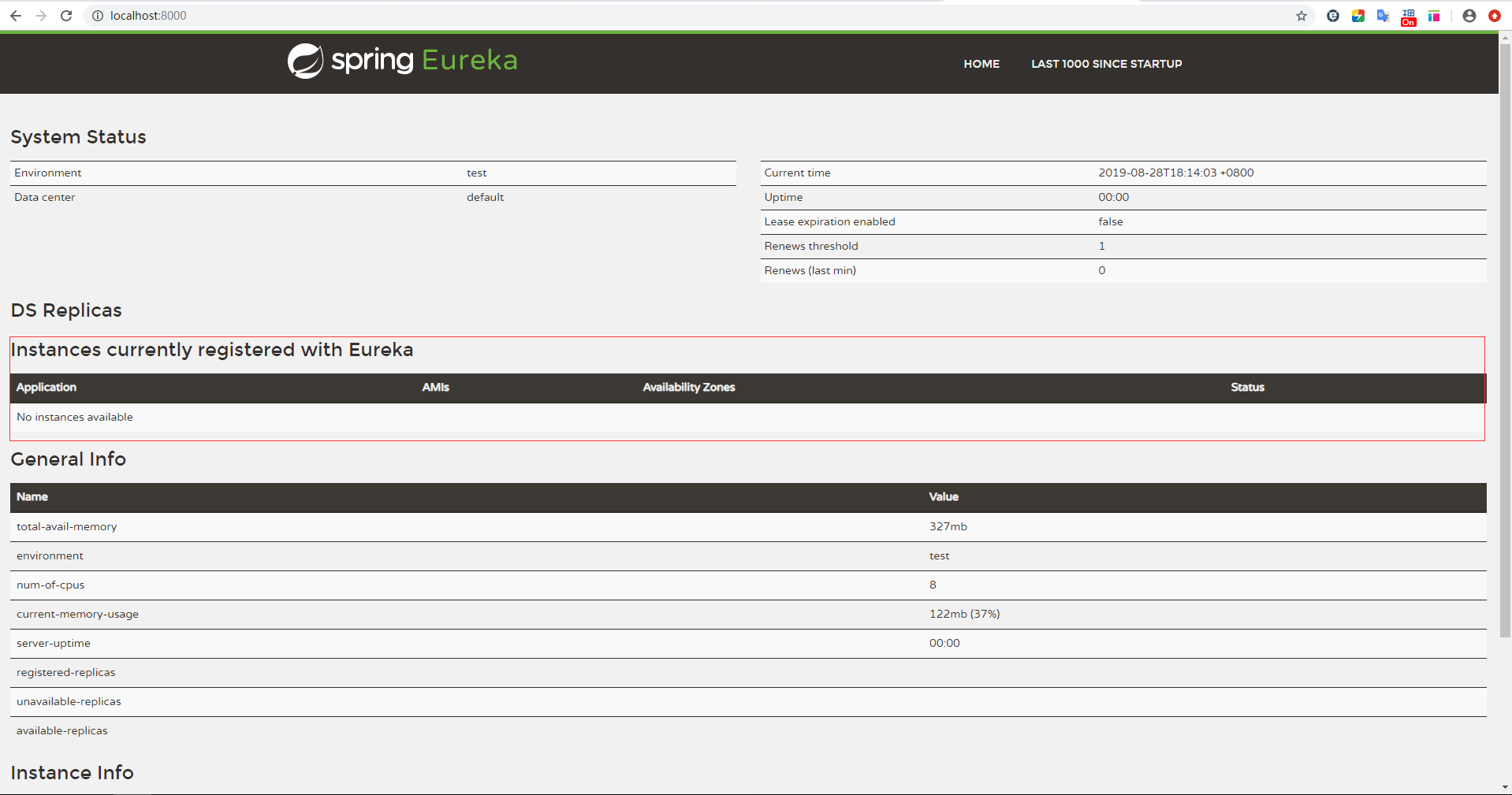Click the 'available-replicas' row

click(x=748, y=731)
